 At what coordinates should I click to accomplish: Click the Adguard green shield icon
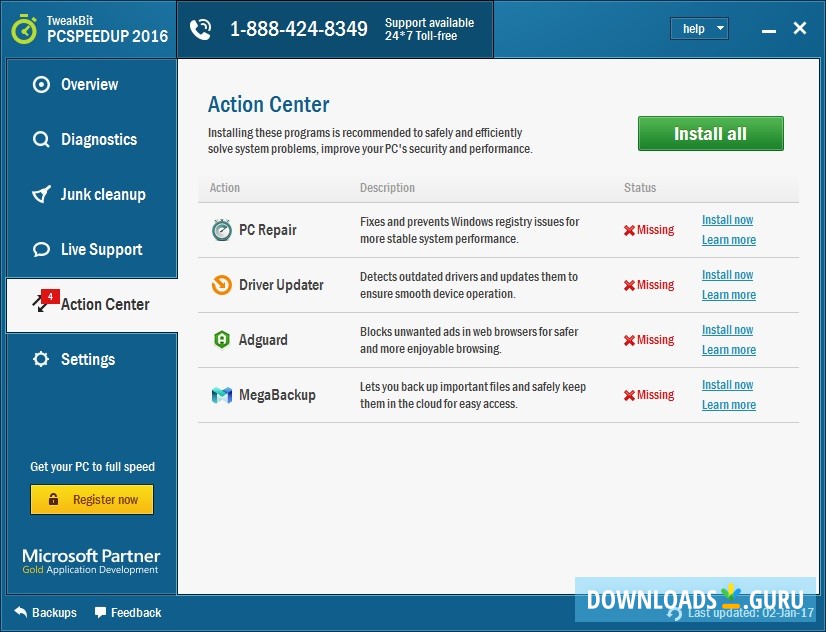[x=222, y=340]
